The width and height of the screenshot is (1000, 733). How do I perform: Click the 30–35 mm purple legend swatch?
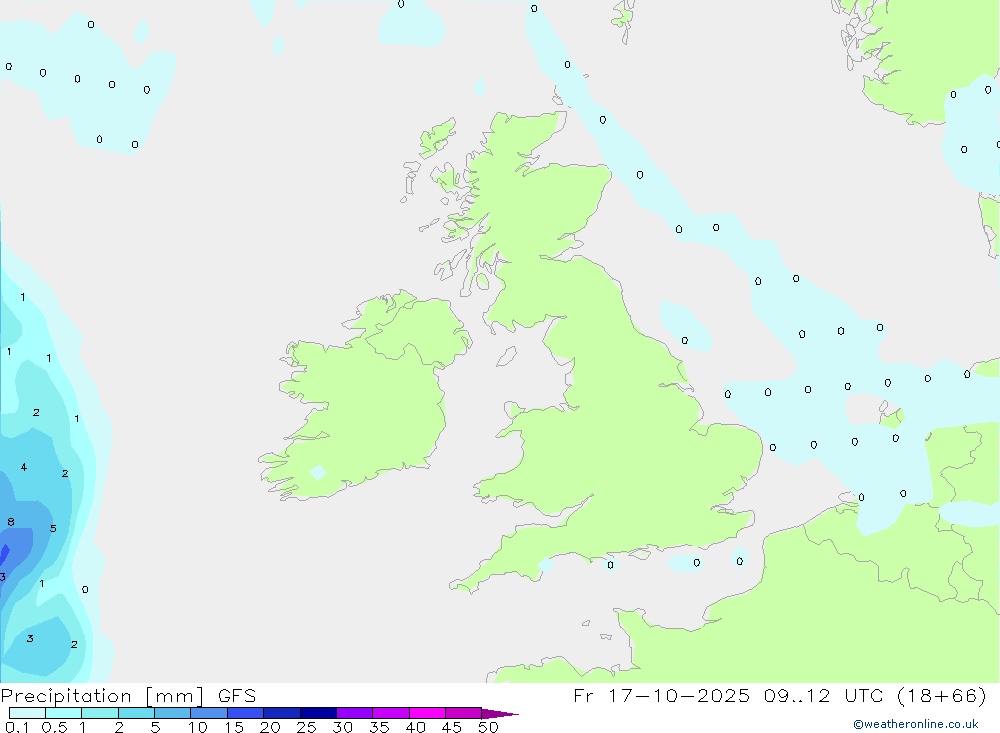(x=354, y=713)
